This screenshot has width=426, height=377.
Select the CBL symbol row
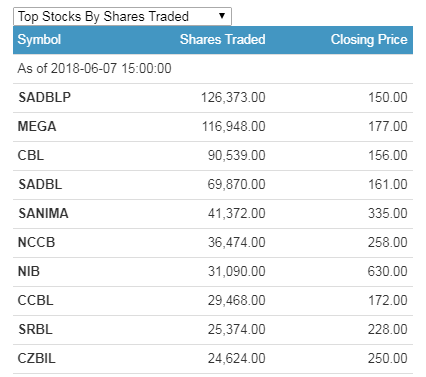pos(213,156)
